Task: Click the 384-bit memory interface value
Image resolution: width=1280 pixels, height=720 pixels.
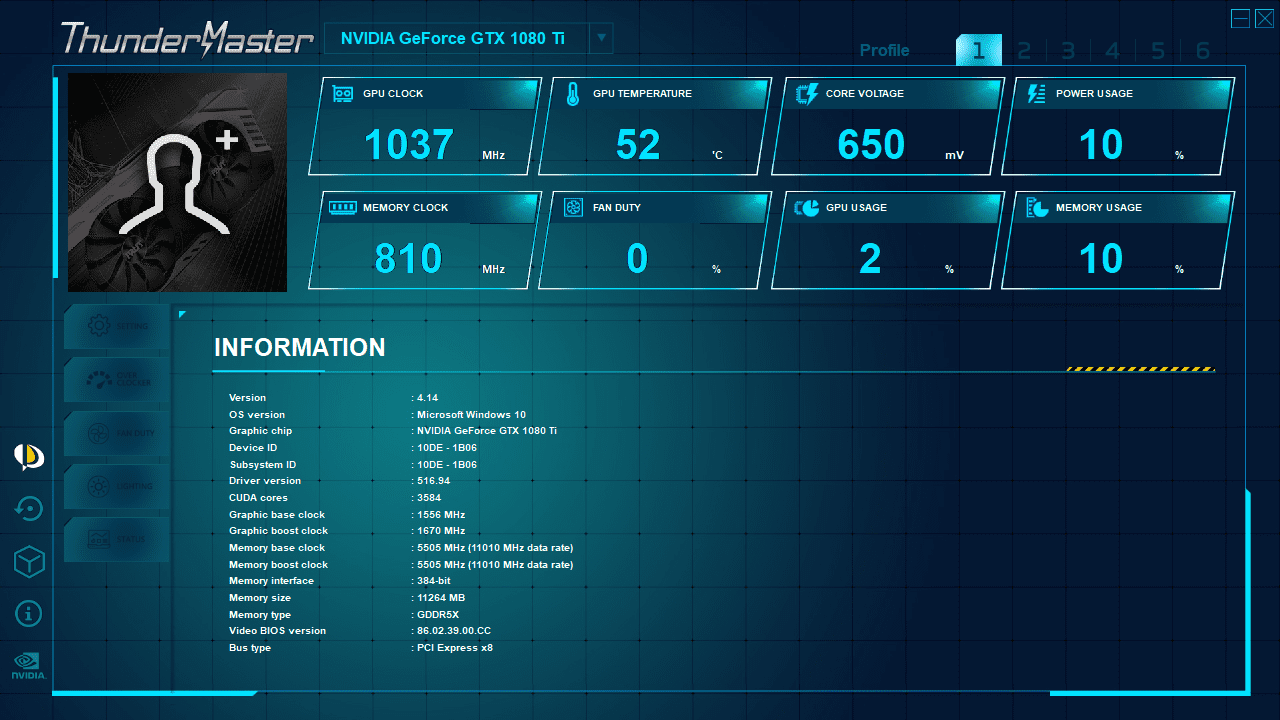Action: pos(434,581)
